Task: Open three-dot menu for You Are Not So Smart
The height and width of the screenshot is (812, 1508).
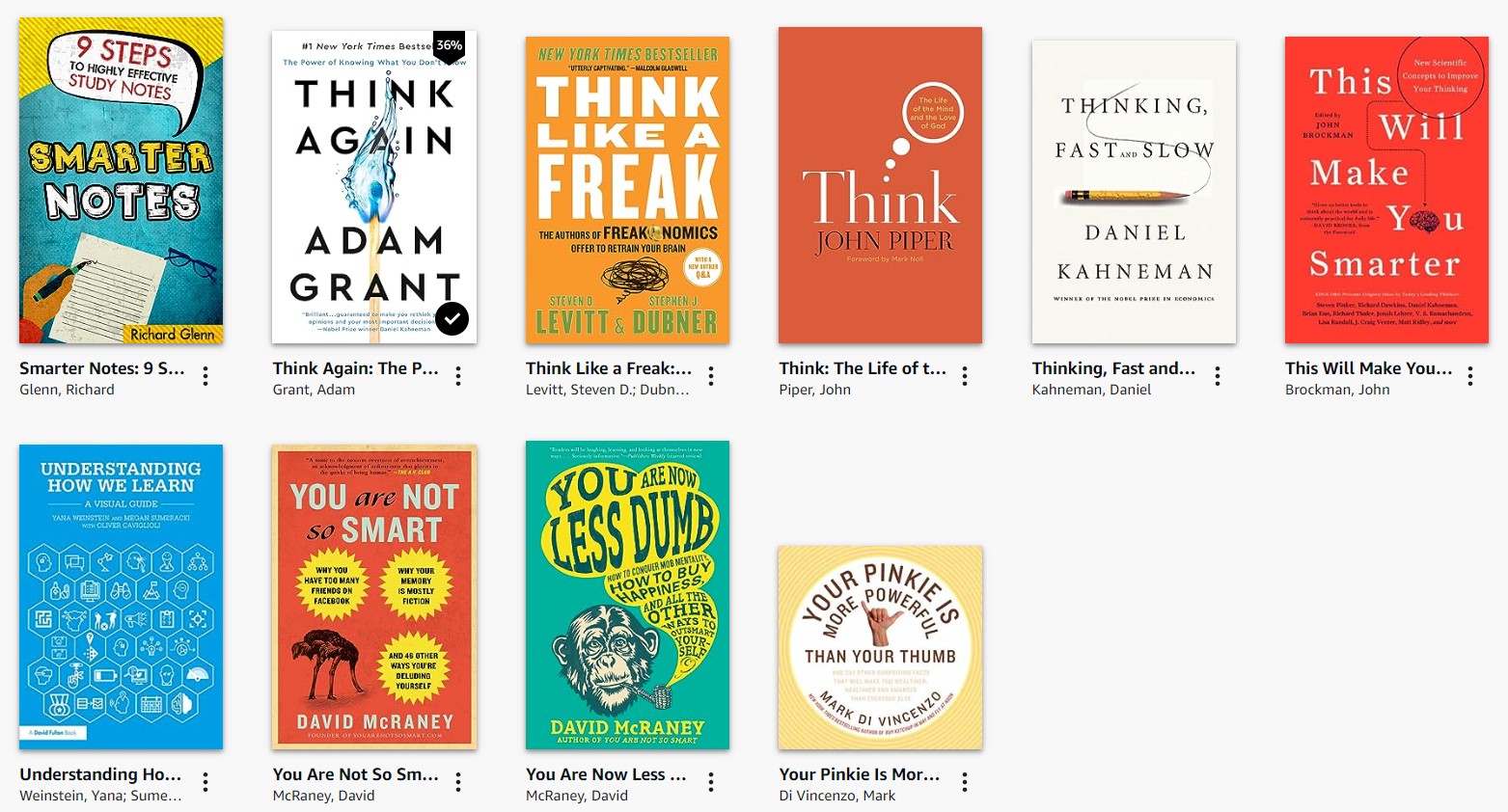Action: click(458, 782)
